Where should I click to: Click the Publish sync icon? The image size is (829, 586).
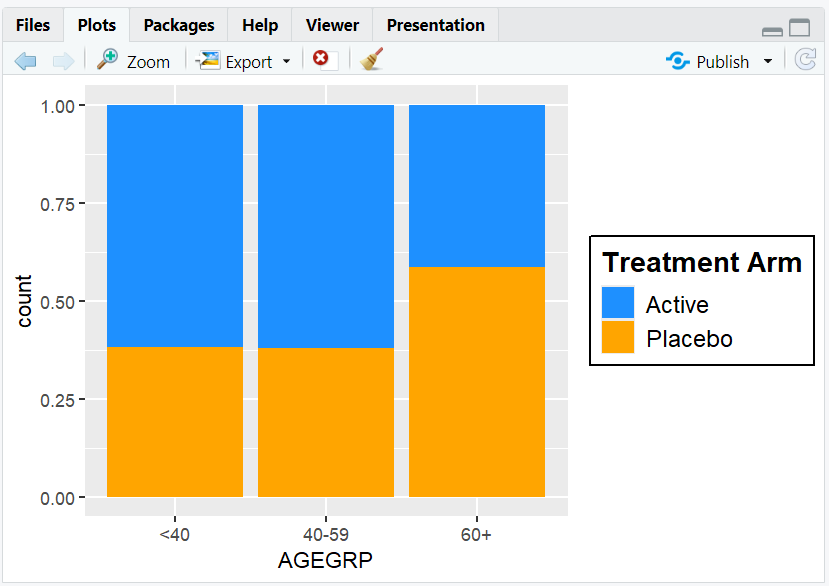tap(676, 61)
